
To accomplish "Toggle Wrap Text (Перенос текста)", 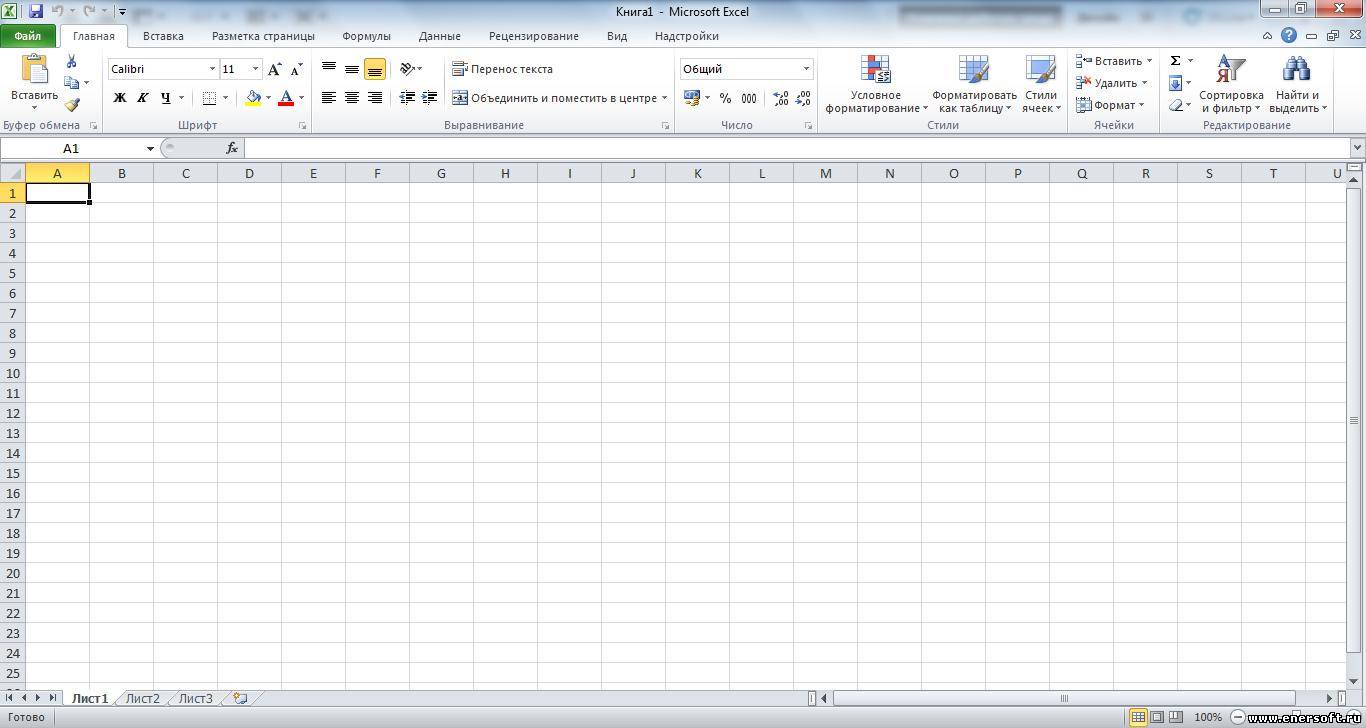I will pyautogui.click(x=502, y=69).
